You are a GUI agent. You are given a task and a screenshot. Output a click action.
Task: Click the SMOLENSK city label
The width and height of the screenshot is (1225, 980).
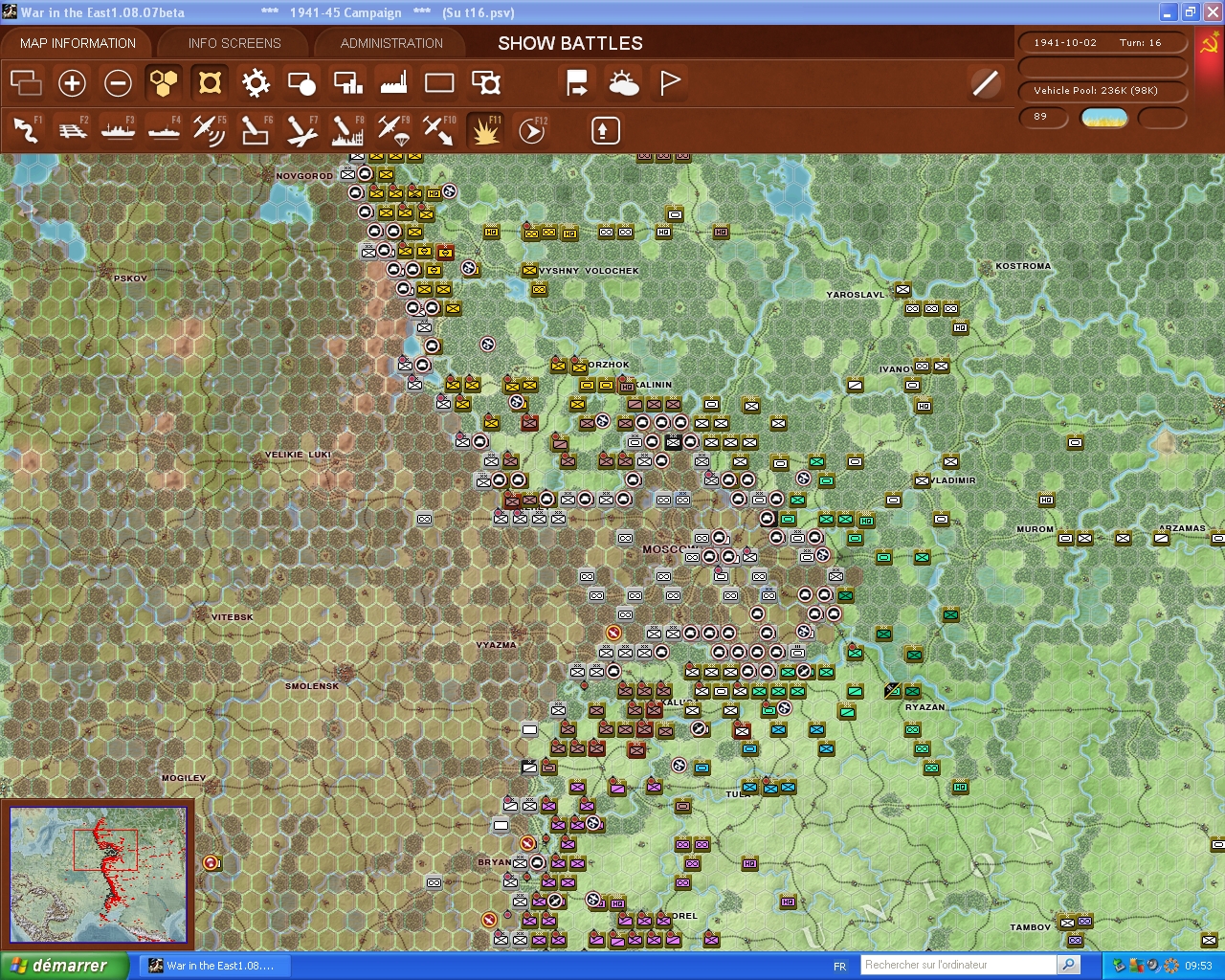(x=312, y=686)
